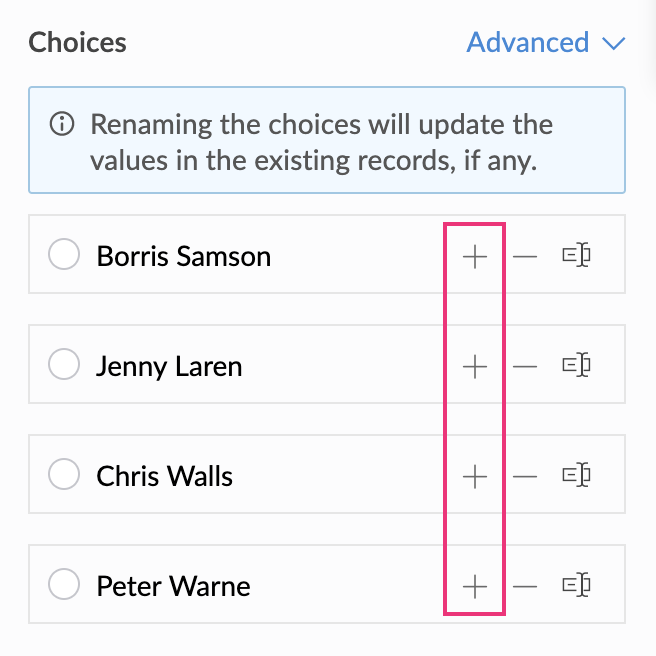Delete the Chris Walls choice

click(525, 476)
